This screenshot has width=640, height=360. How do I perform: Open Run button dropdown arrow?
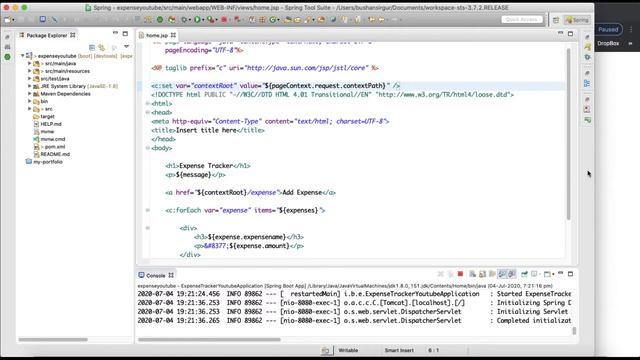[x=203, y=20]
